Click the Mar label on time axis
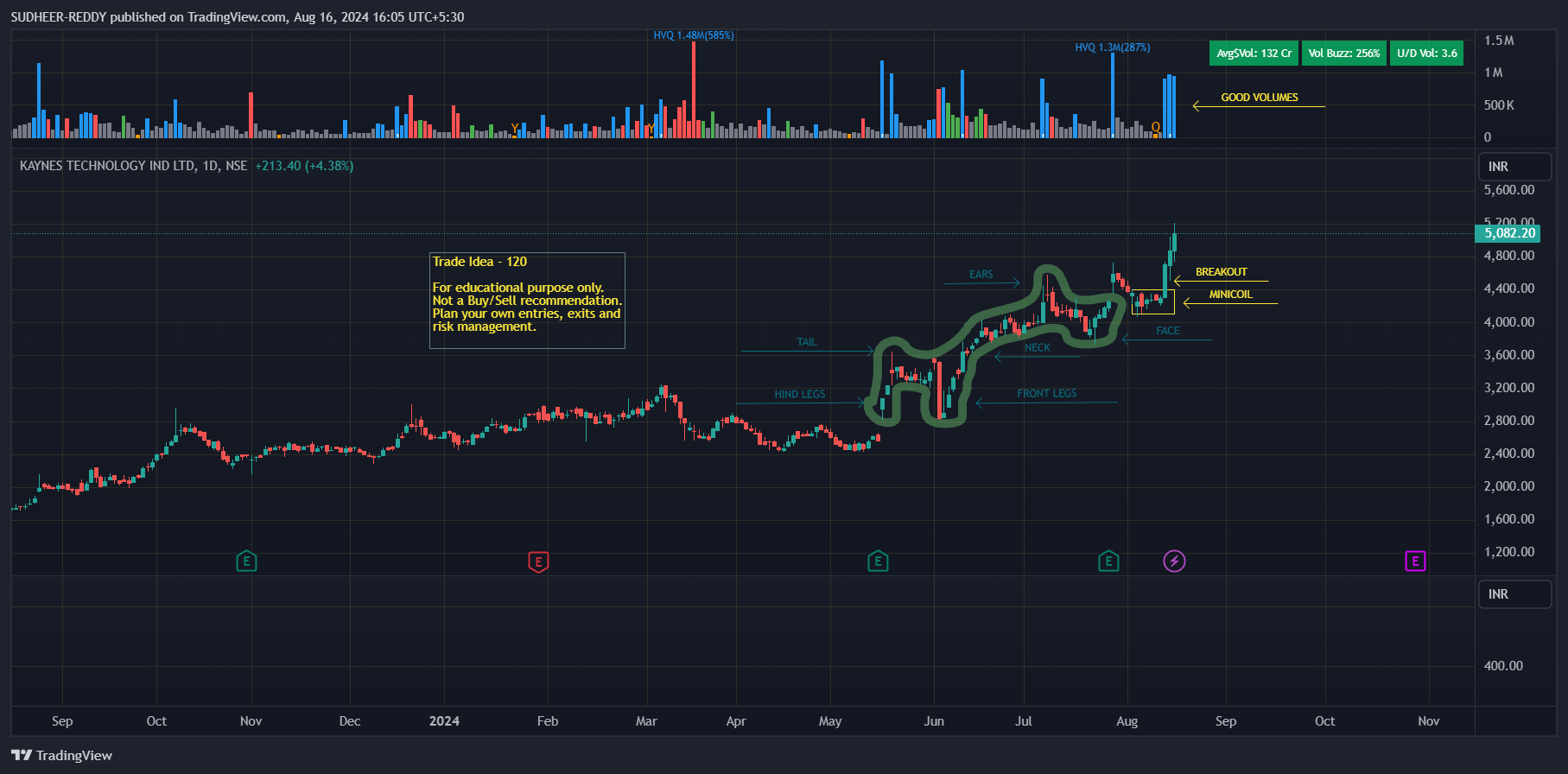Viewport: 1568px width, 774px height. [x=646, y=721]
